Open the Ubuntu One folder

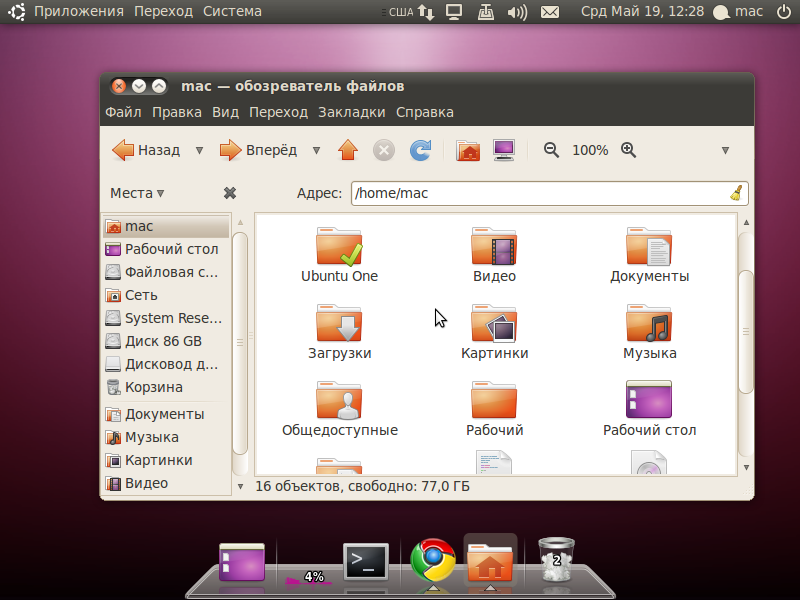coord(339,248)
